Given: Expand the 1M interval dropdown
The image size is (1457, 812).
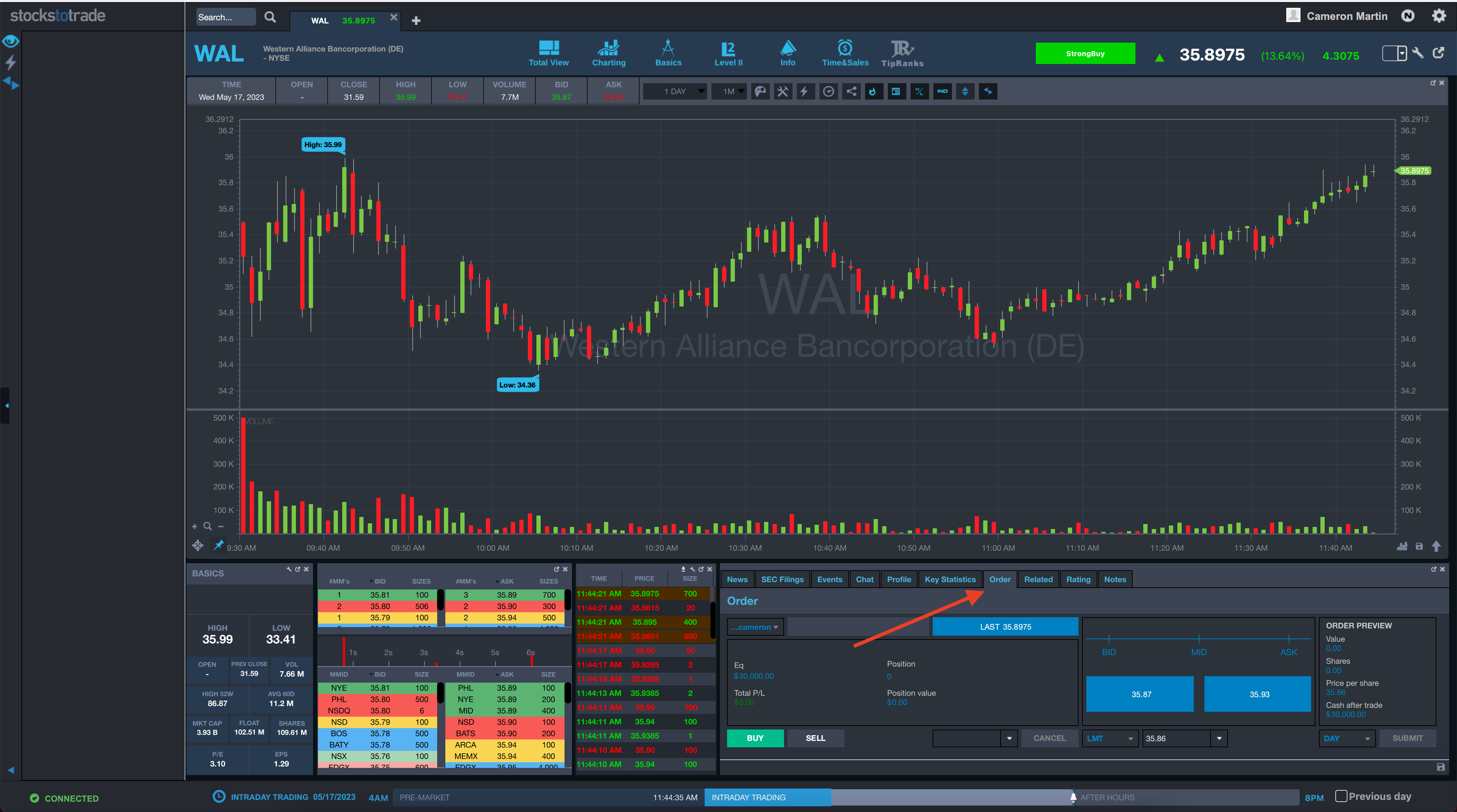Looking at the screenshot, I should [730, 92].
